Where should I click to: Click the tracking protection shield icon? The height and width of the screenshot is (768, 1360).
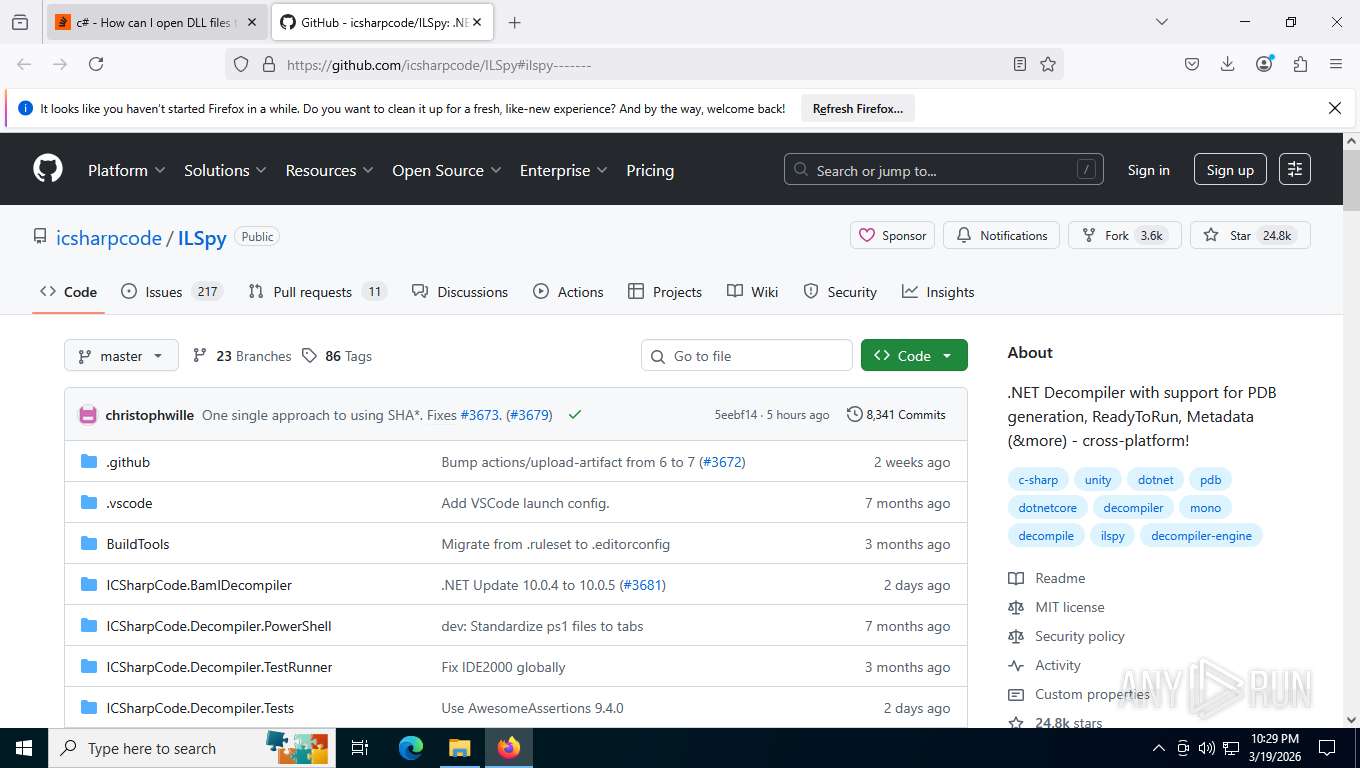point(241,64)
